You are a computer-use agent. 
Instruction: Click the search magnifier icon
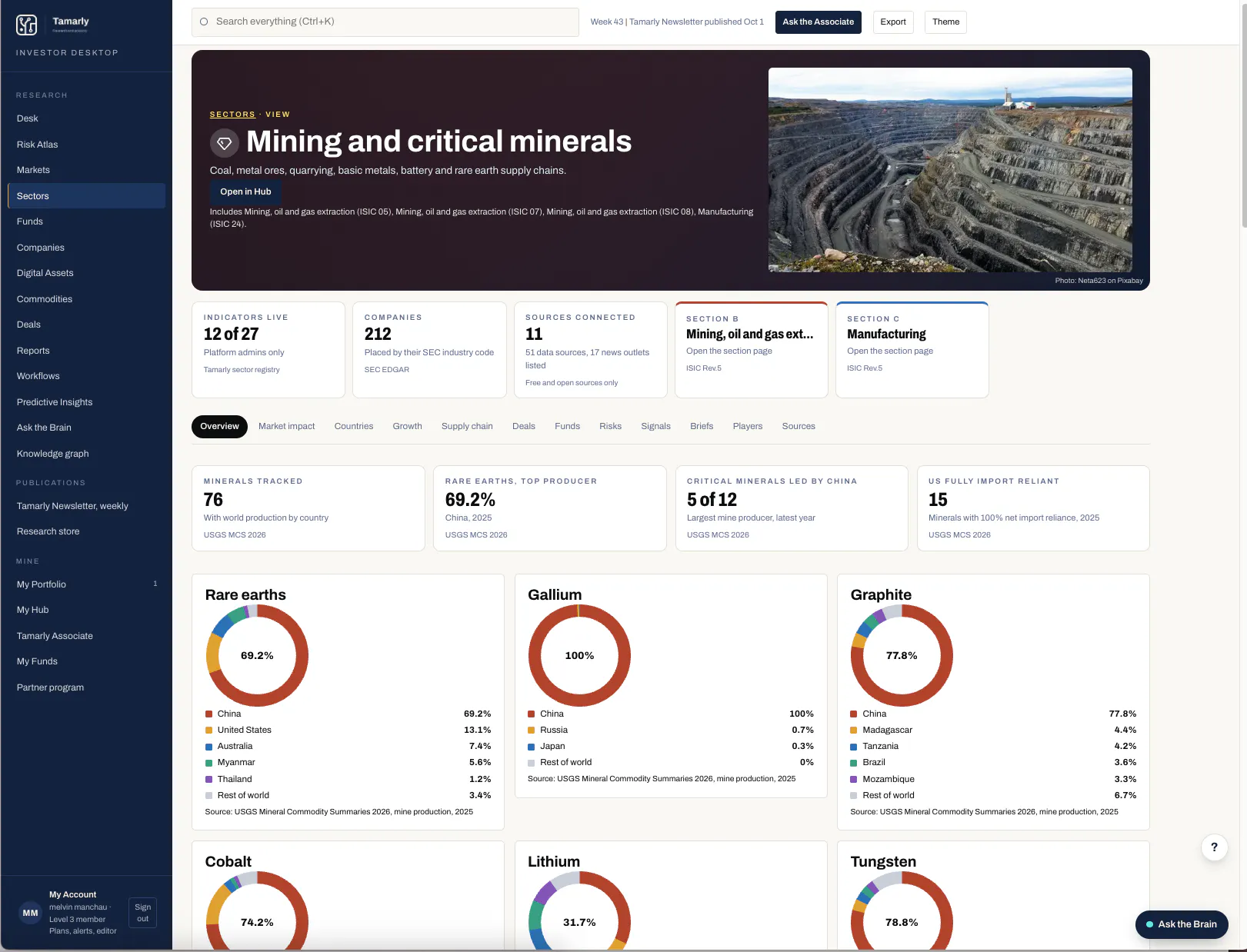point(204,22)
